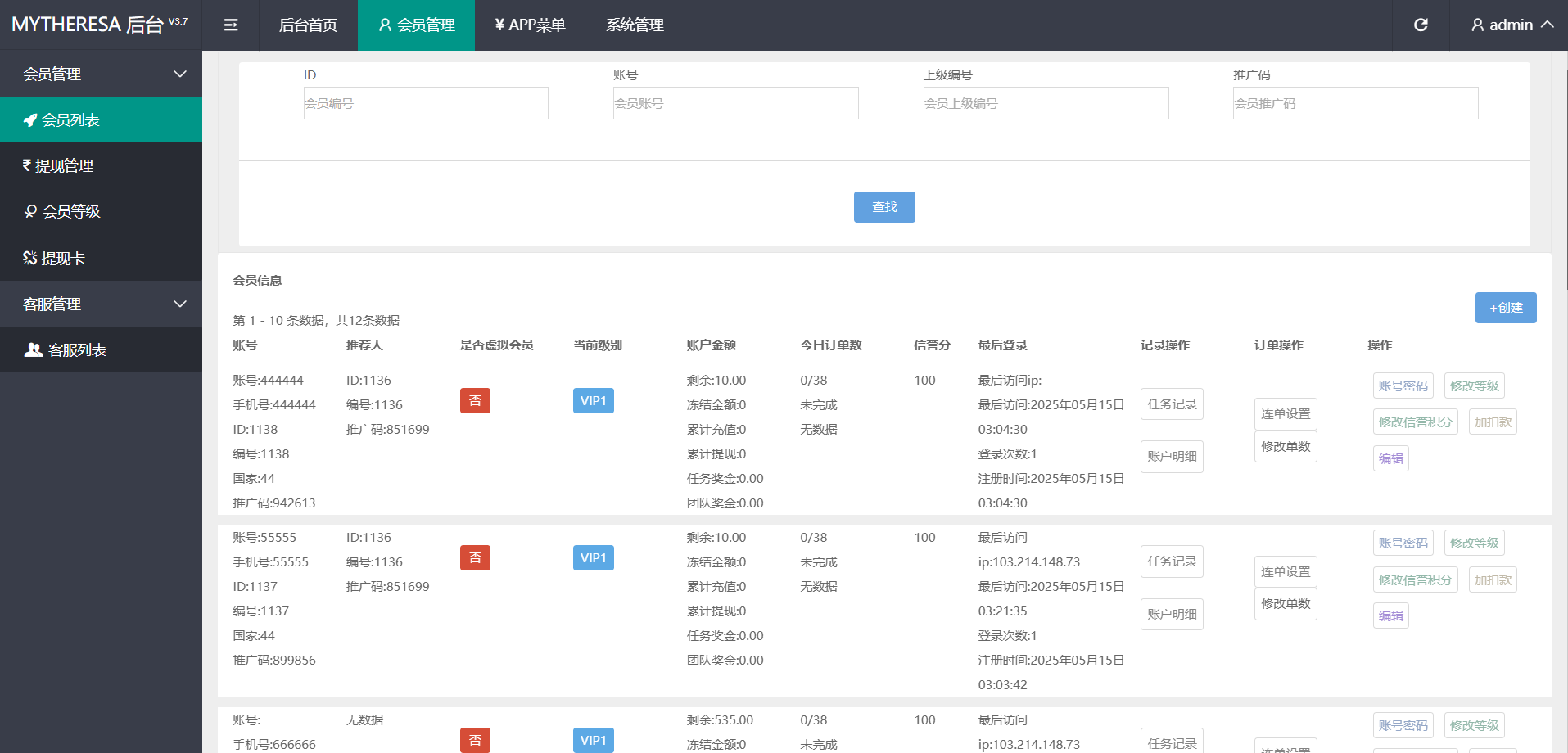Click the people icon beside 客服列表

[x=34, y=350]
